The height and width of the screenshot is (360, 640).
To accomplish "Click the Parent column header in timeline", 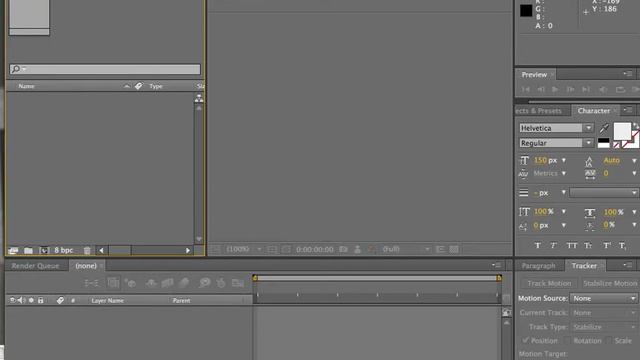I will 181,300.
